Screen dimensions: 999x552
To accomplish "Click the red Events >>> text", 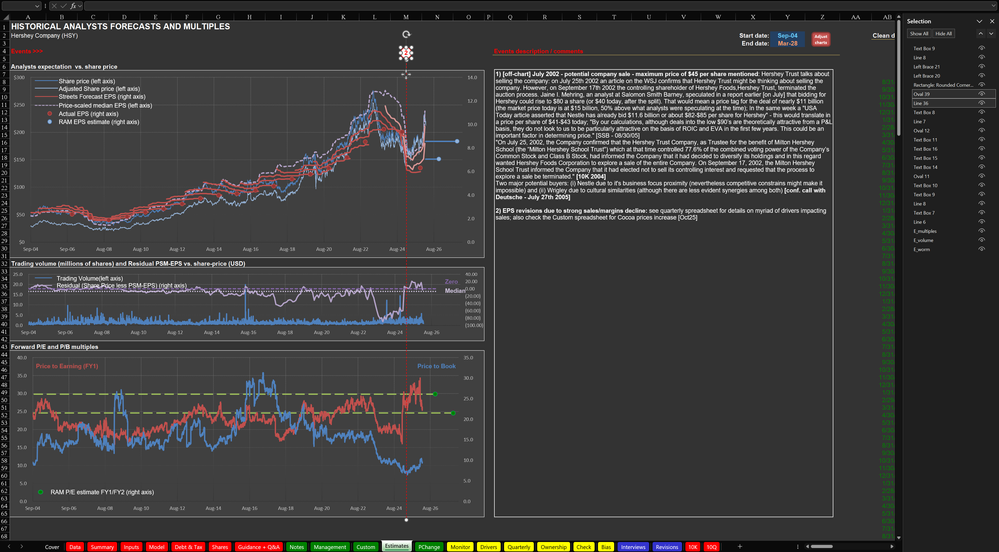I will click(27, 51).
